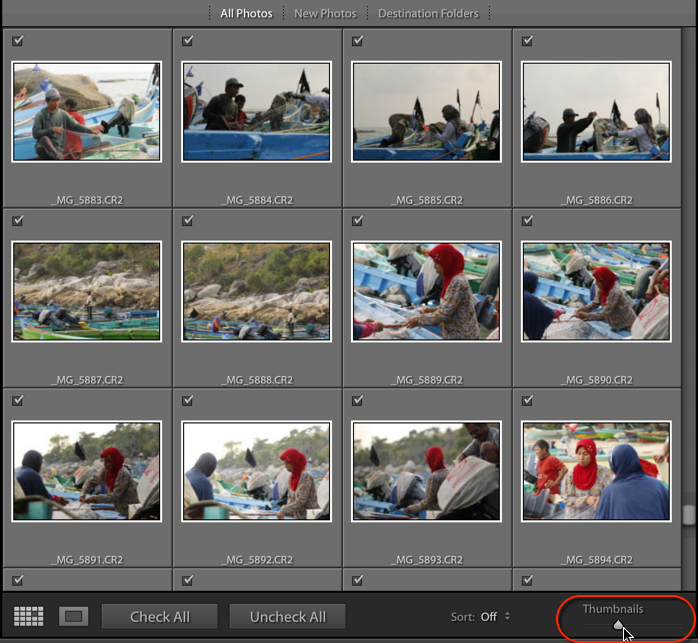This screenshot has width=698, height=643.
Task: Uncheck the checkbox for _MG_5883.CR2
Action: [x=18, y=41]
